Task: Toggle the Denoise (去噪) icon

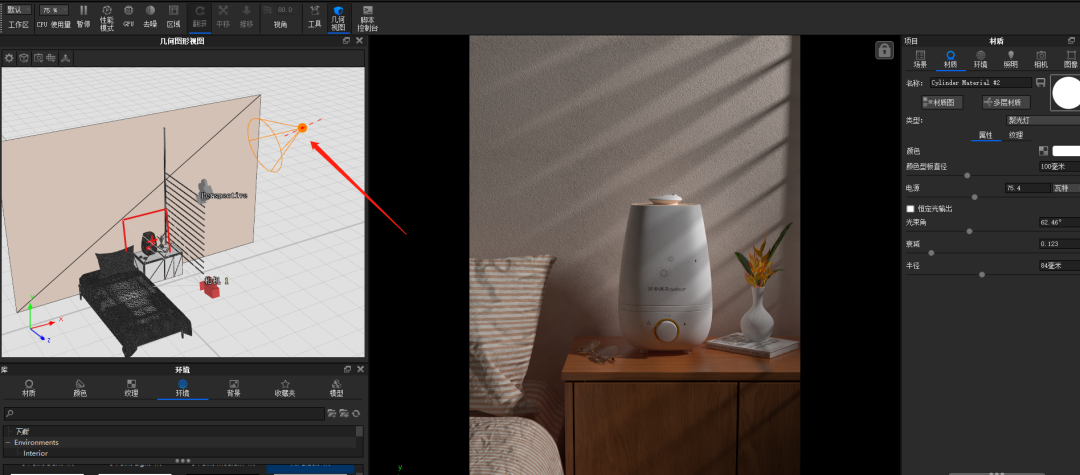Action: pyautogui.click(x=150, y=15)
